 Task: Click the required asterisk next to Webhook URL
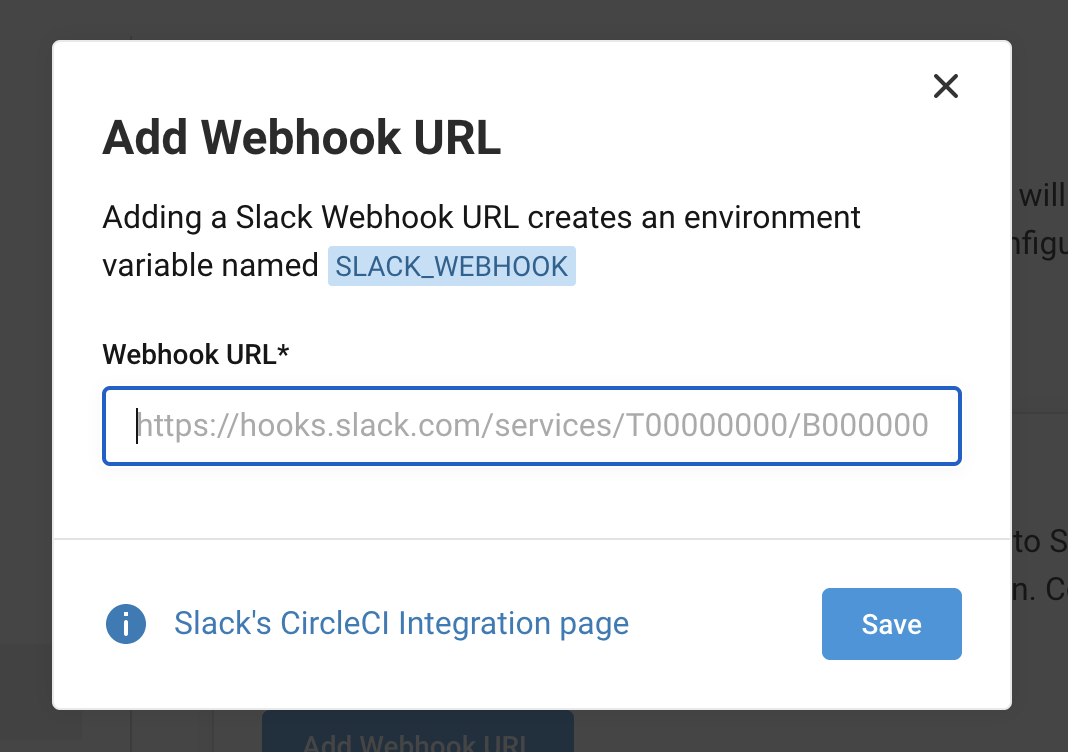[283, 352]
